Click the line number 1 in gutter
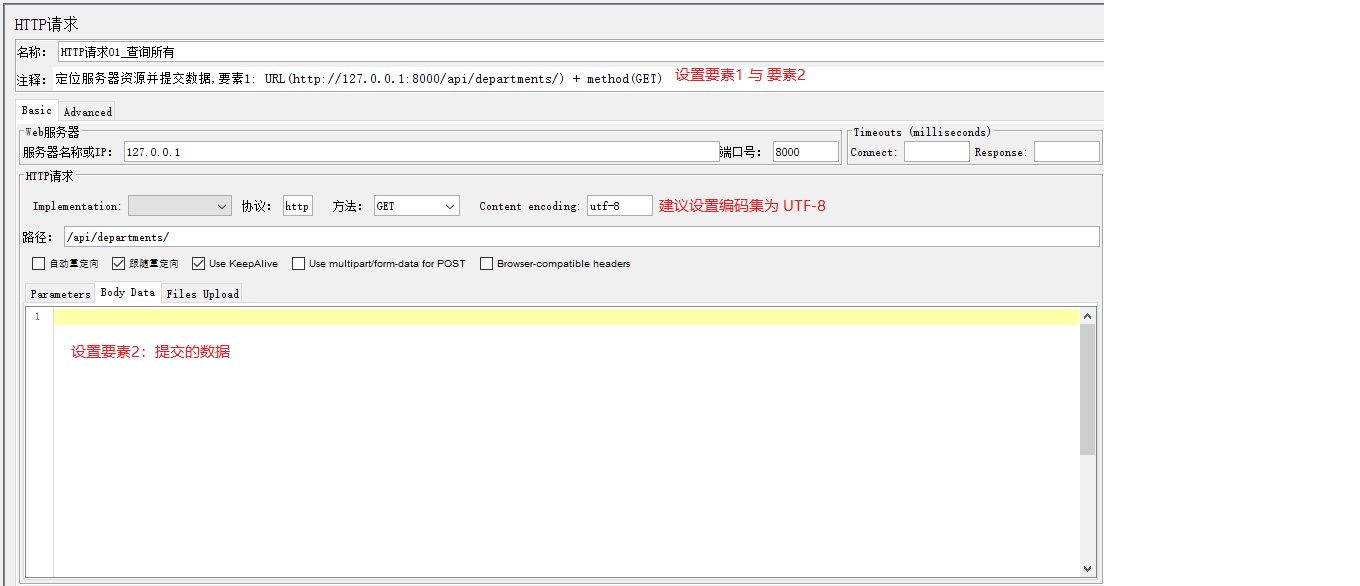 (x=37, y=317)
